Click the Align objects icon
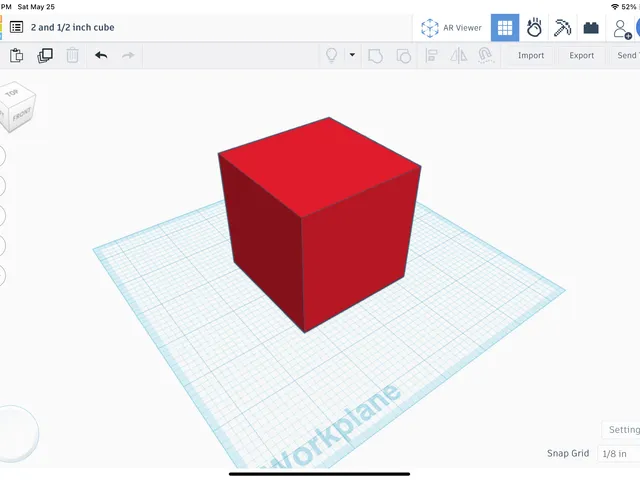 [431, 56]
